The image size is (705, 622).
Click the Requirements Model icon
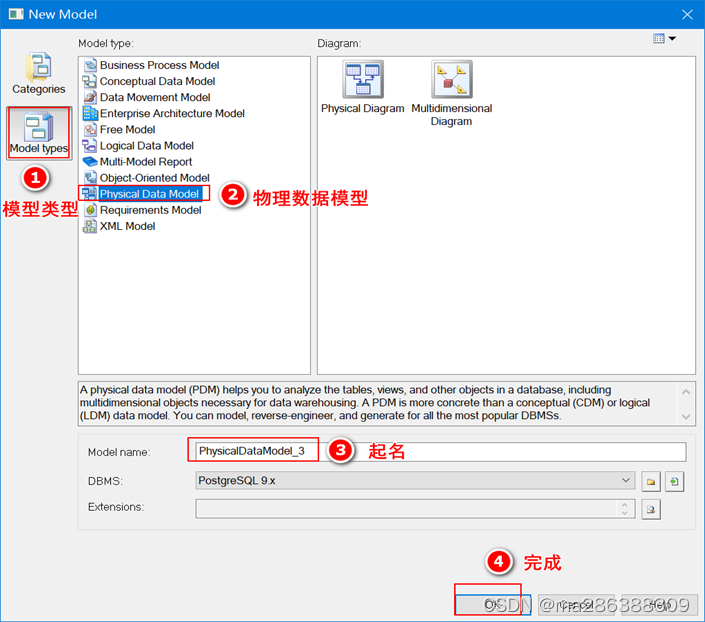[90, 210]
